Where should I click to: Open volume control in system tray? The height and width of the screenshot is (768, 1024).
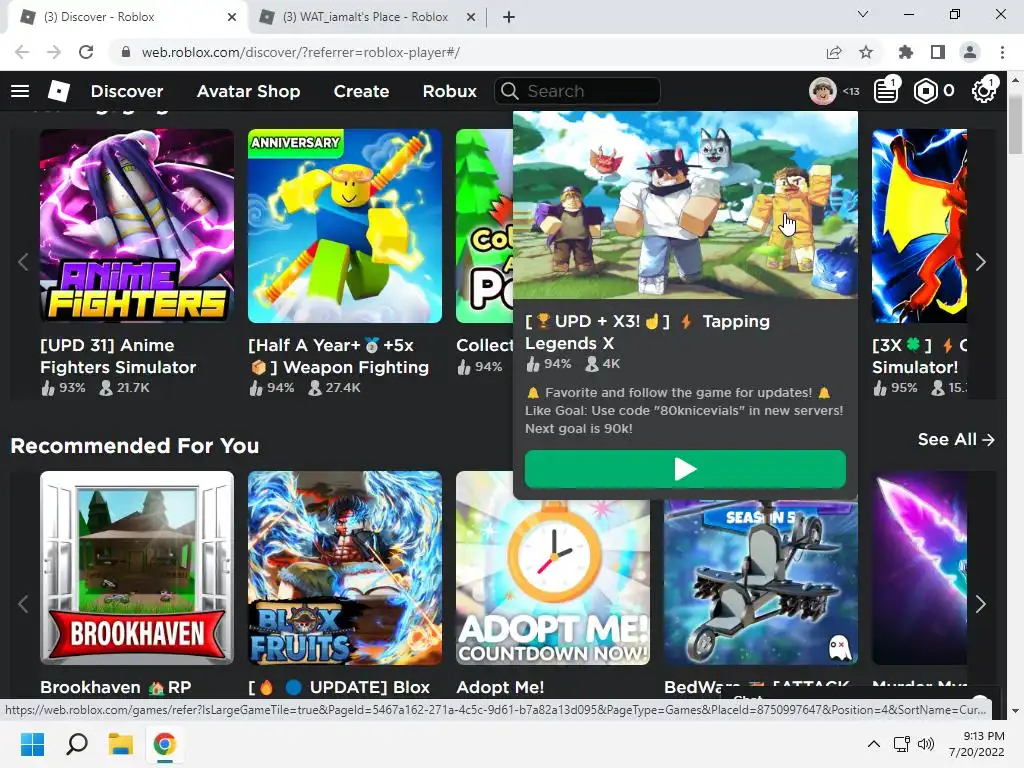pos(926,744)
